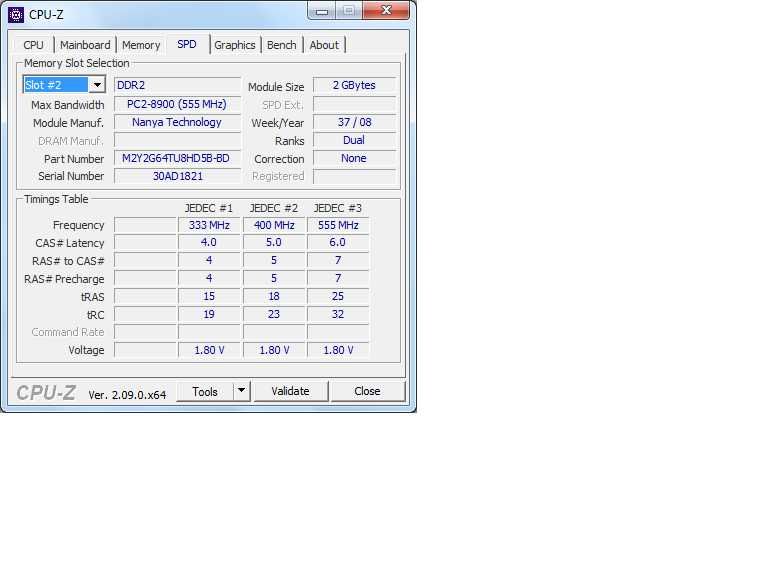This screenshot has height=576, width=768.
Task: Select the PC2-8900 (555 MHz) max bandwidth value
Action: [177, 104]
